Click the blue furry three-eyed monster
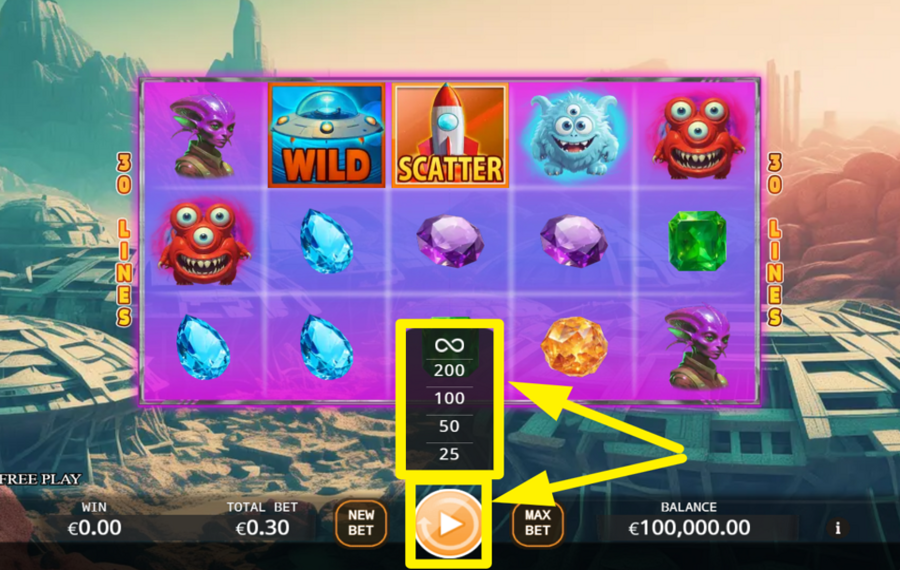The height and width of the screenshot is (570, 900). 573,133
